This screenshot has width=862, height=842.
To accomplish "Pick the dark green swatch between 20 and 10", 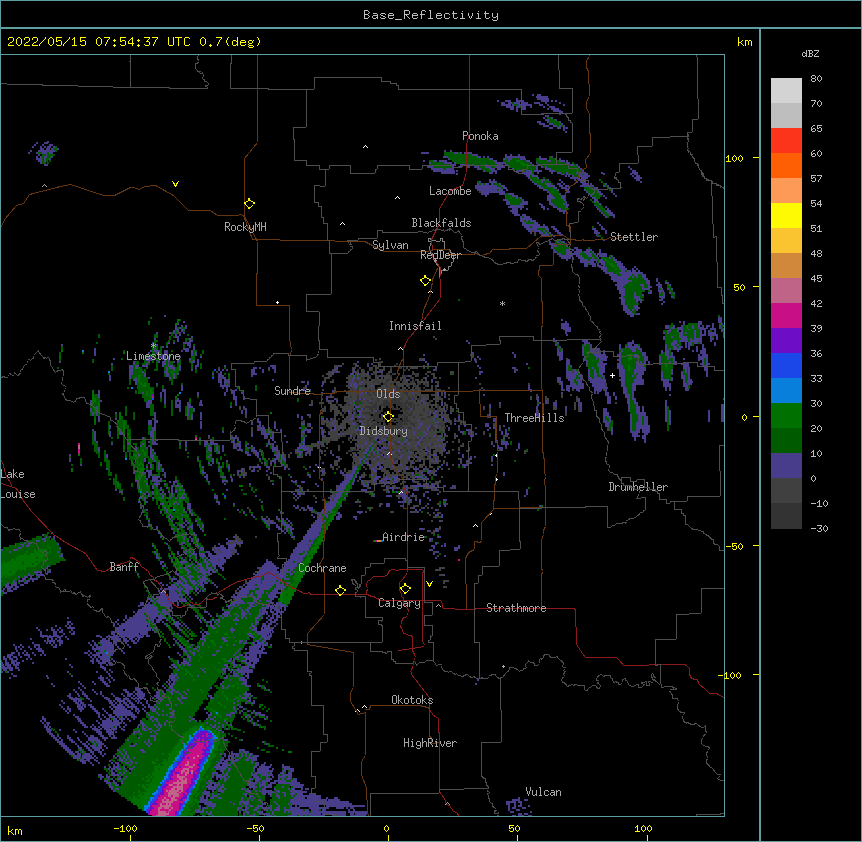I will (x=786, y=440).
